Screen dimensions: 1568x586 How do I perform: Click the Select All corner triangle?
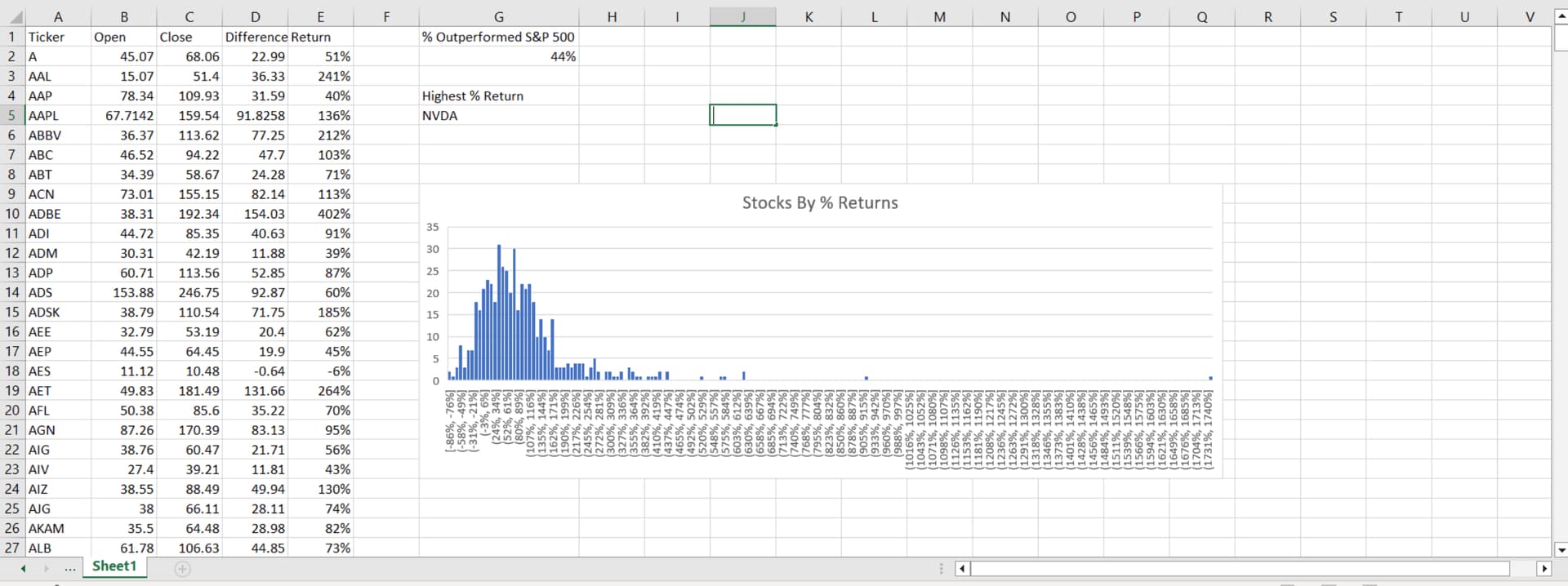(16, 17)
